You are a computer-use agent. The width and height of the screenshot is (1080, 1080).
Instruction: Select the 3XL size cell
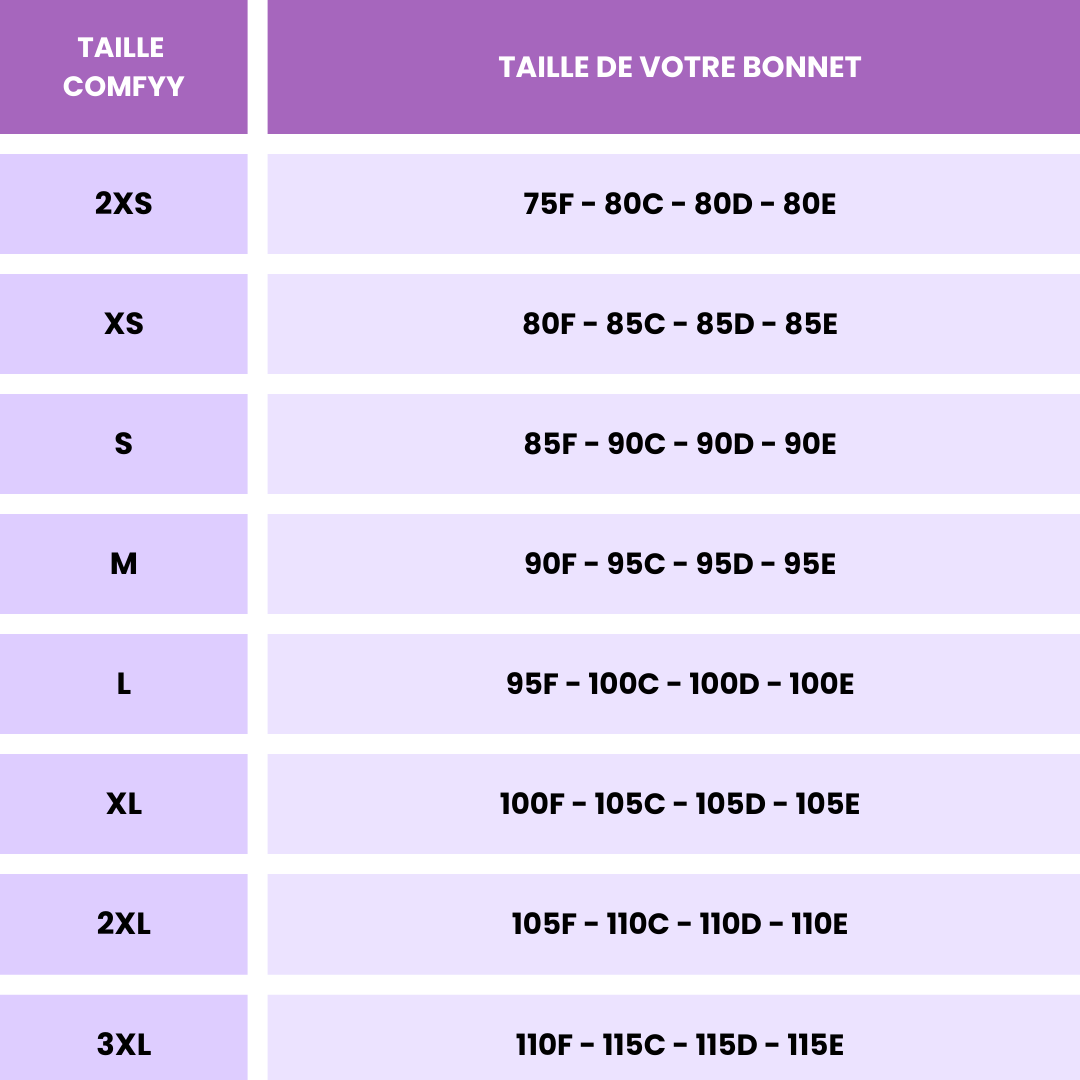pyautogui.click(x=123, y=1045)
